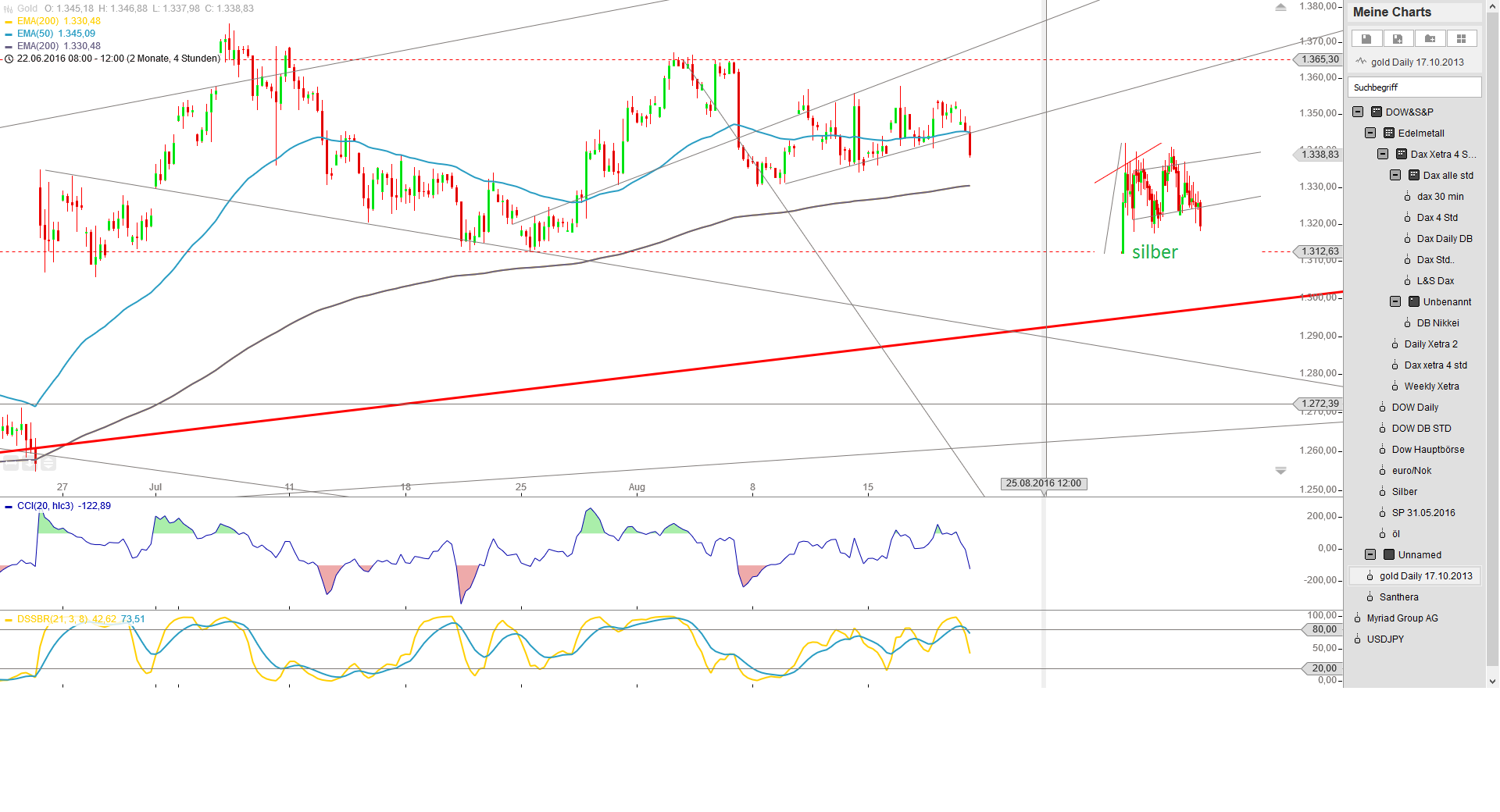The height and width of the screenshot is (812, 1500).
Task: Open the Dow Hauptbörse chart
Action: [1428, 450]
